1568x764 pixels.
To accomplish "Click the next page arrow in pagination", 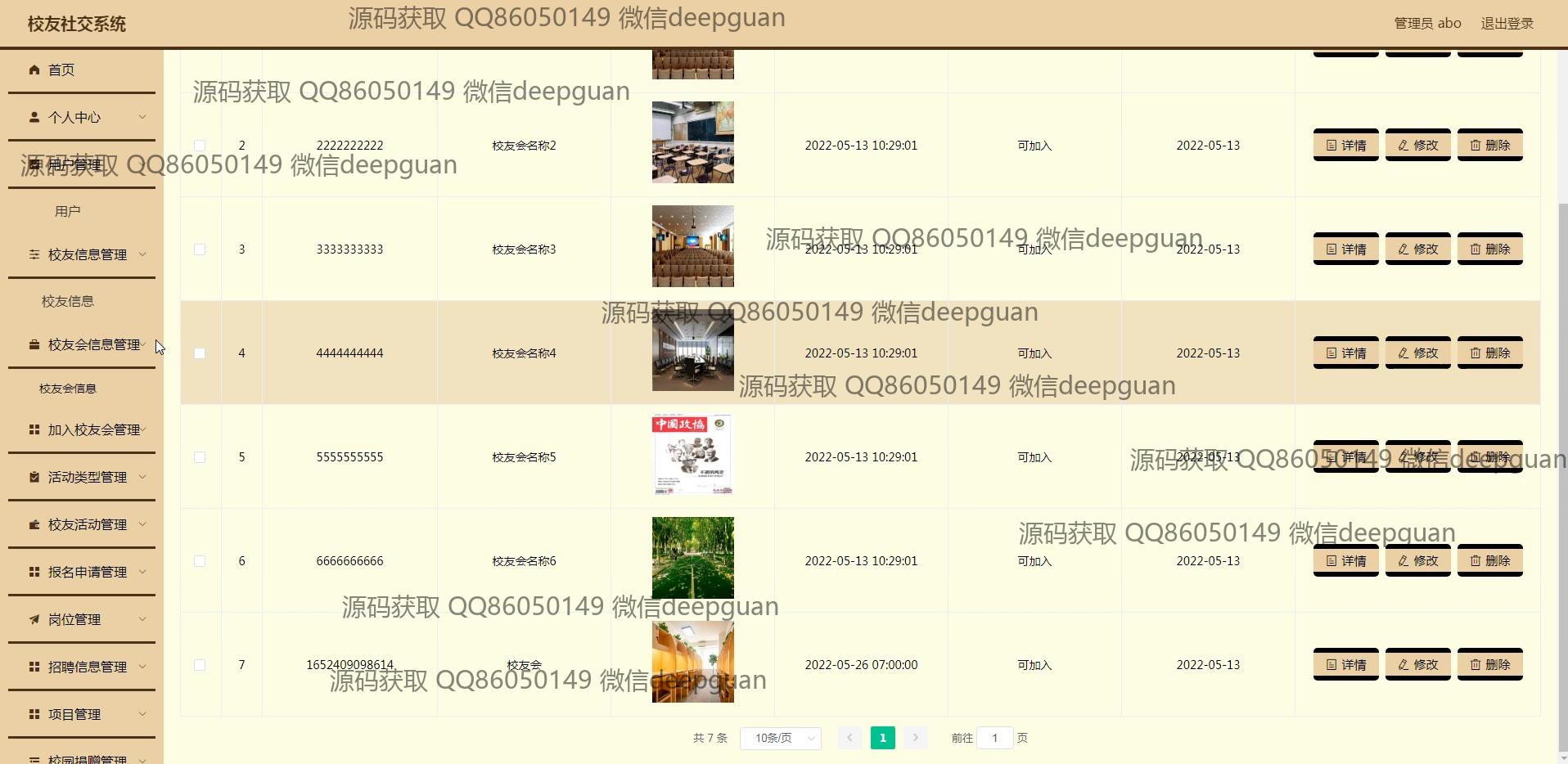I will tap(915, 738).
